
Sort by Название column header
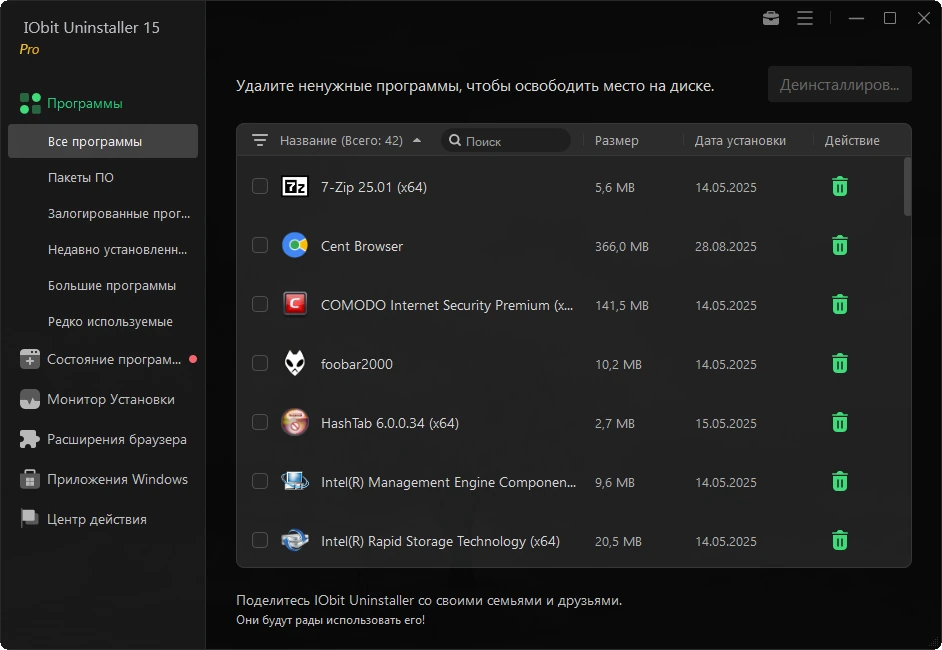[341, 141]
